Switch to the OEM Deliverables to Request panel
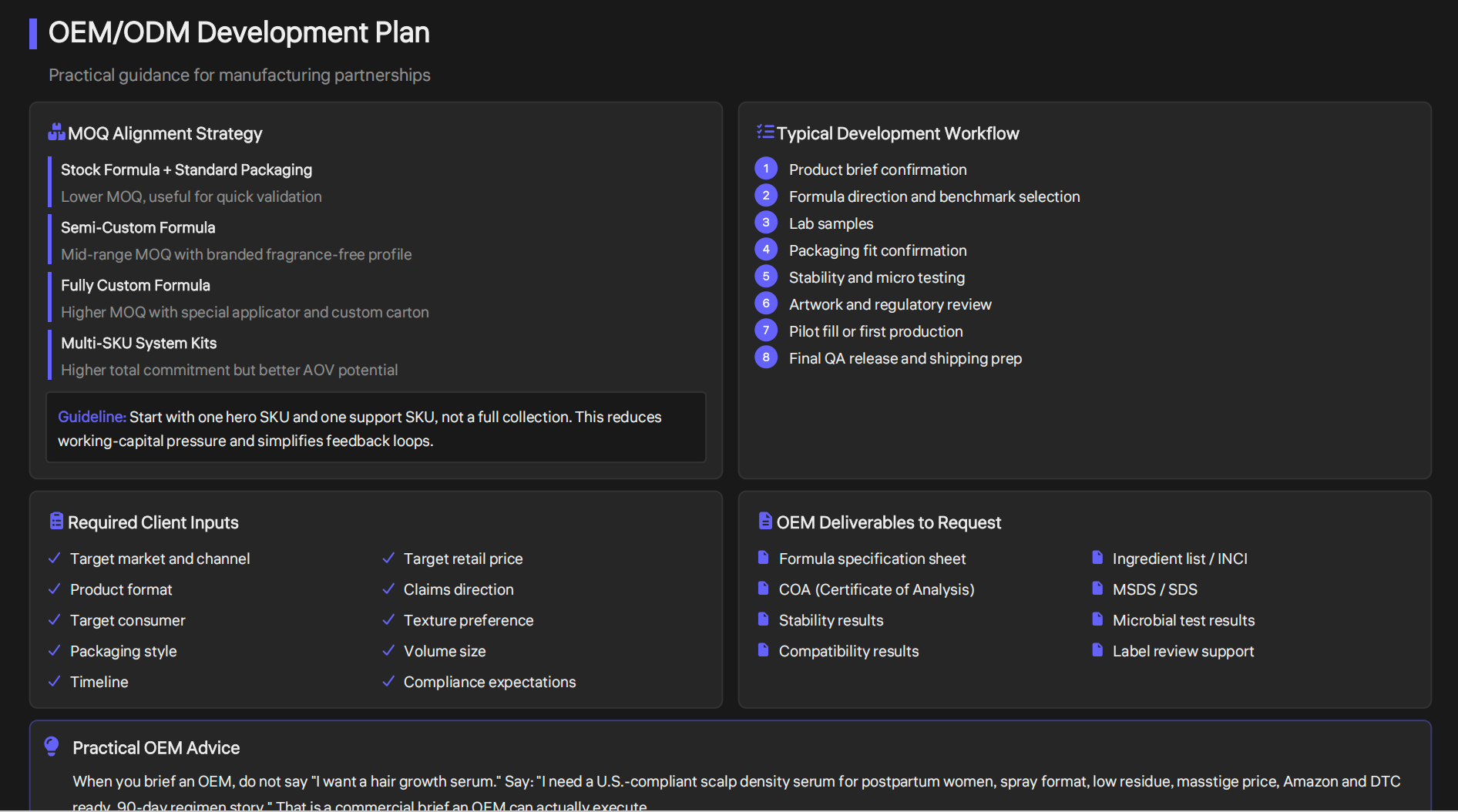Image resolution: width=1458 pixels, height=812 pixels. [888, 522]
